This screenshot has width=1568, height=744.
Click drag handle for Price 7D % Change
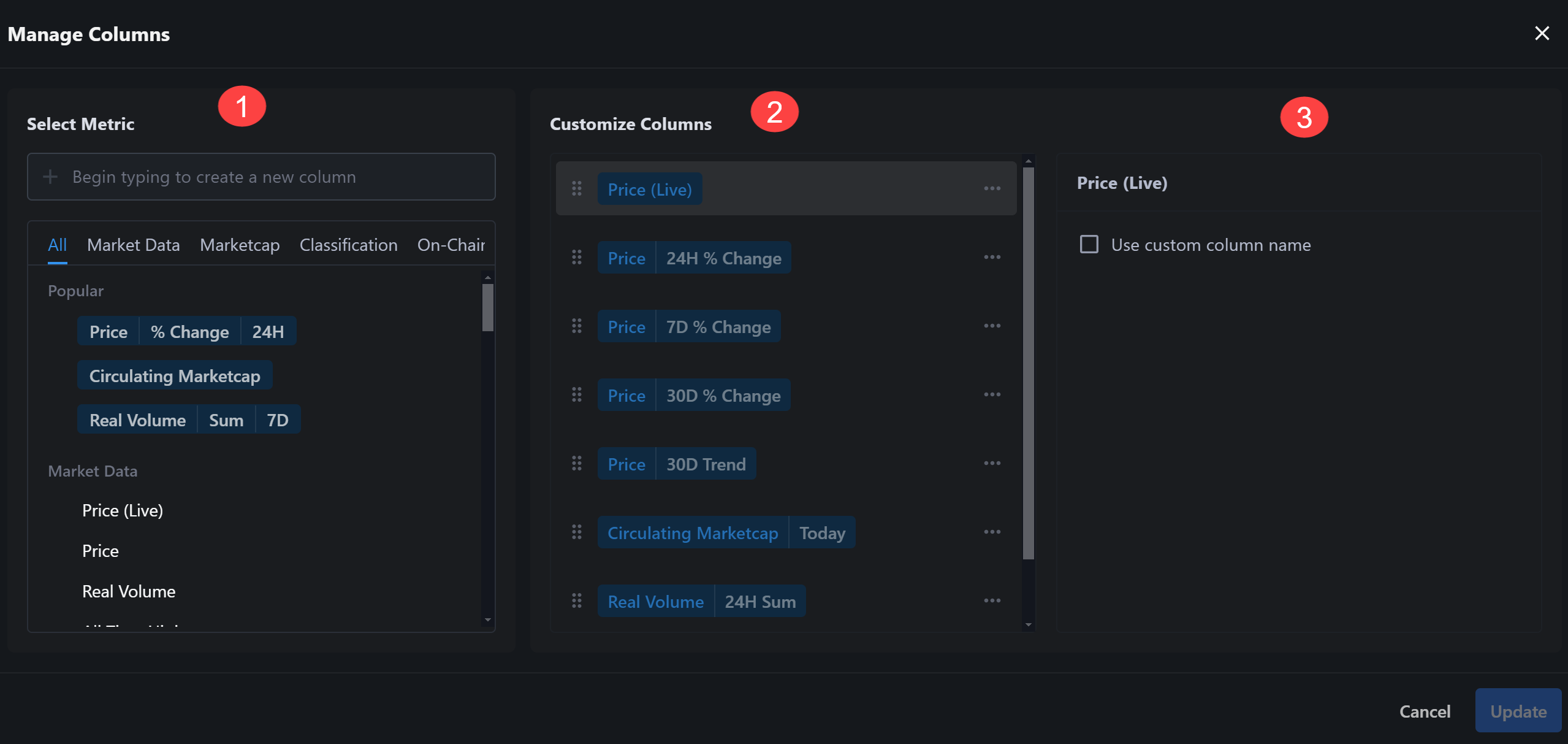click(x=577, y=326)
